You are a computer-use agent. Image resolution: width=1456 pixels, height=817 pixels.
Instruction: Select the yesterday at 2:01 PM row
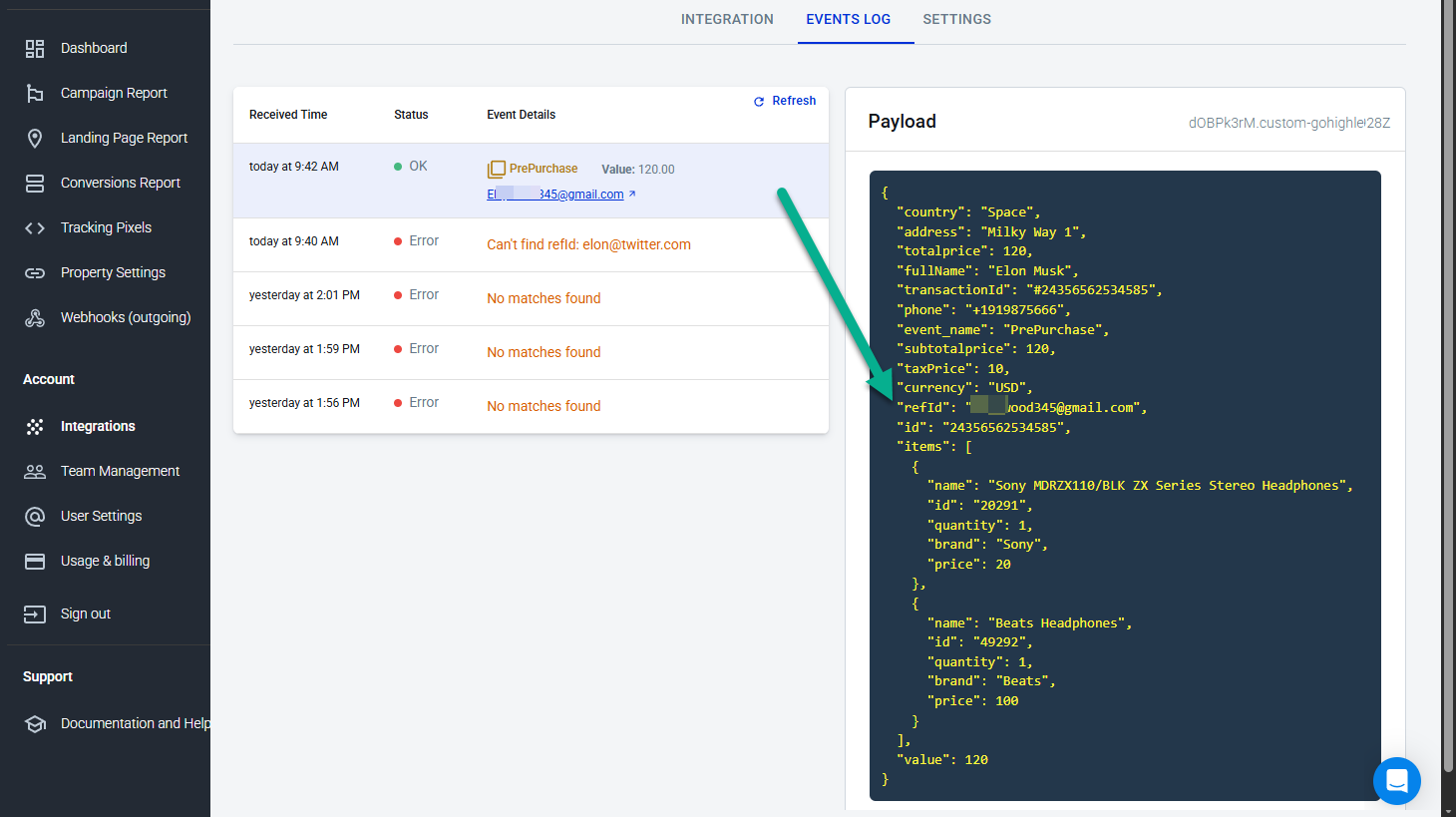[x=531, y=298]
